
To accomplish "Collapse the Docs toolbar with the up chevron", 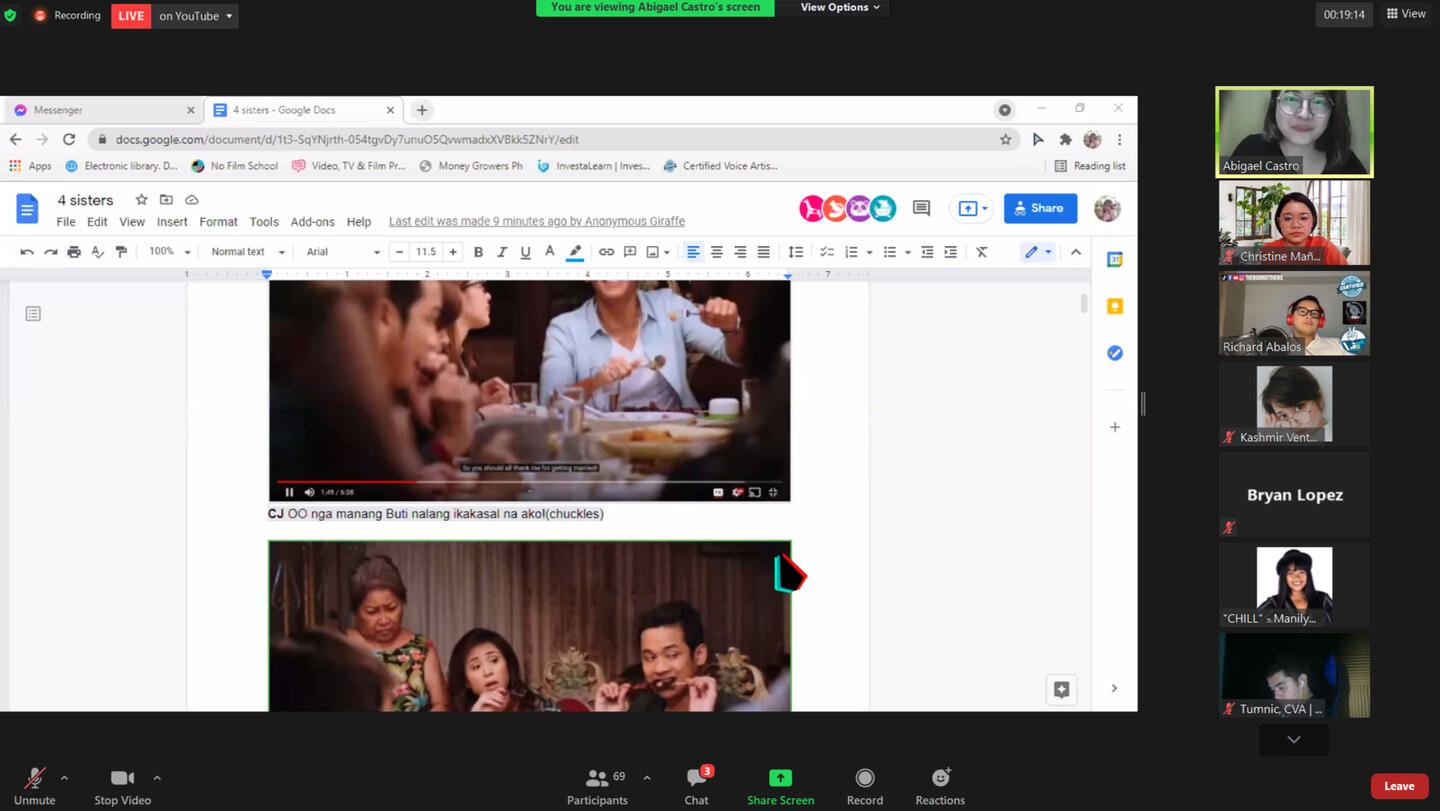I will [1076, 252].
